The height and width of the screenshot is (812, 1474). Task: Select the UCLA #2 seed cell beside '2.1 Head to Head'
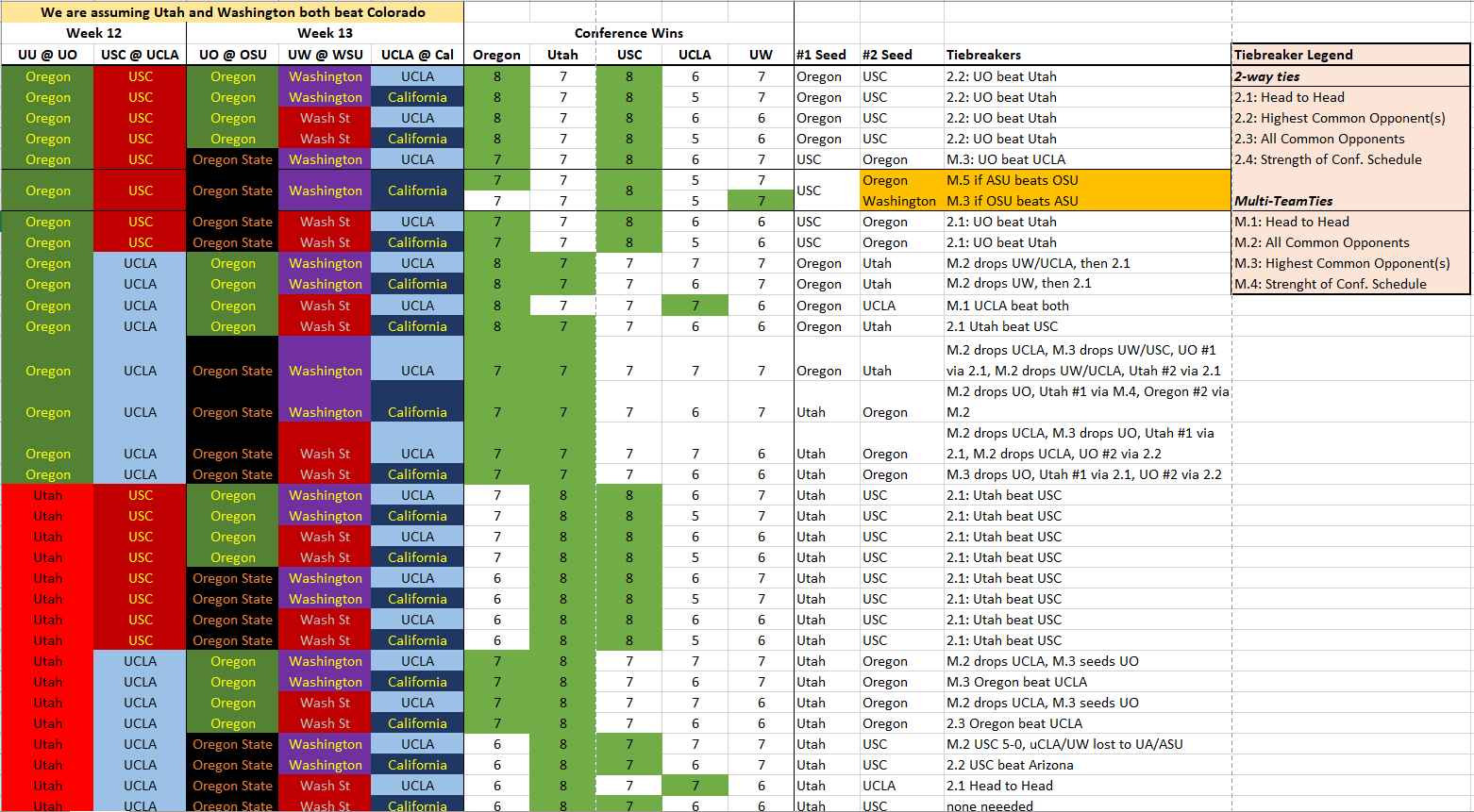point(901,786)
